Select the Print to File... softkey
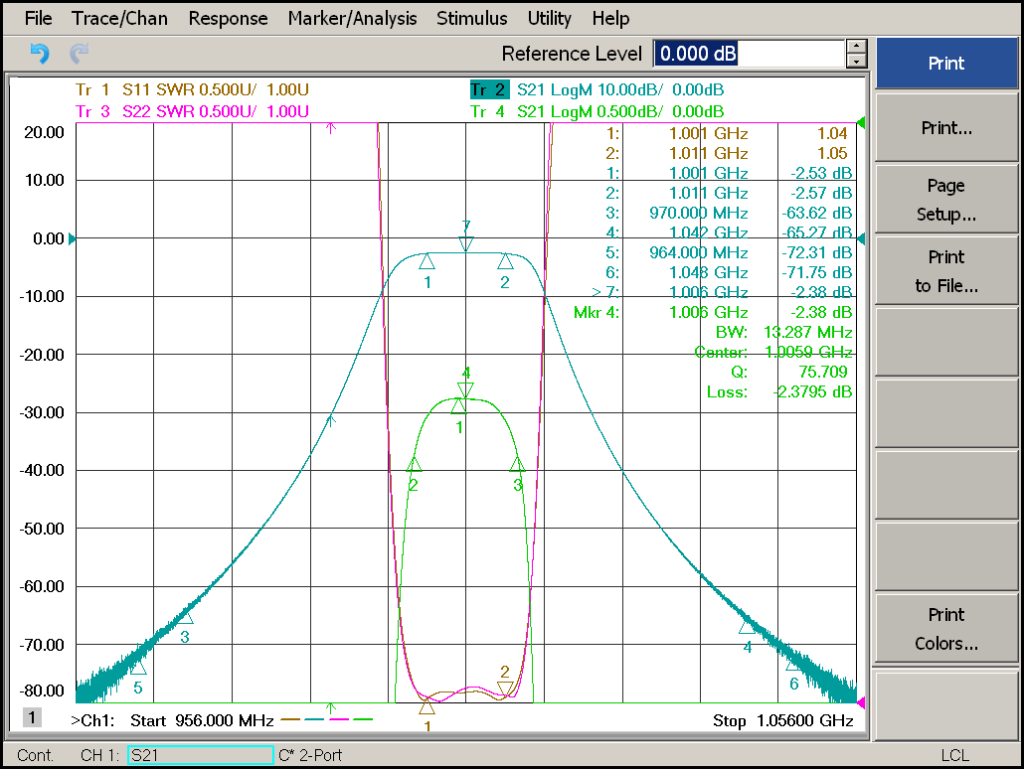 click(946, 271)
